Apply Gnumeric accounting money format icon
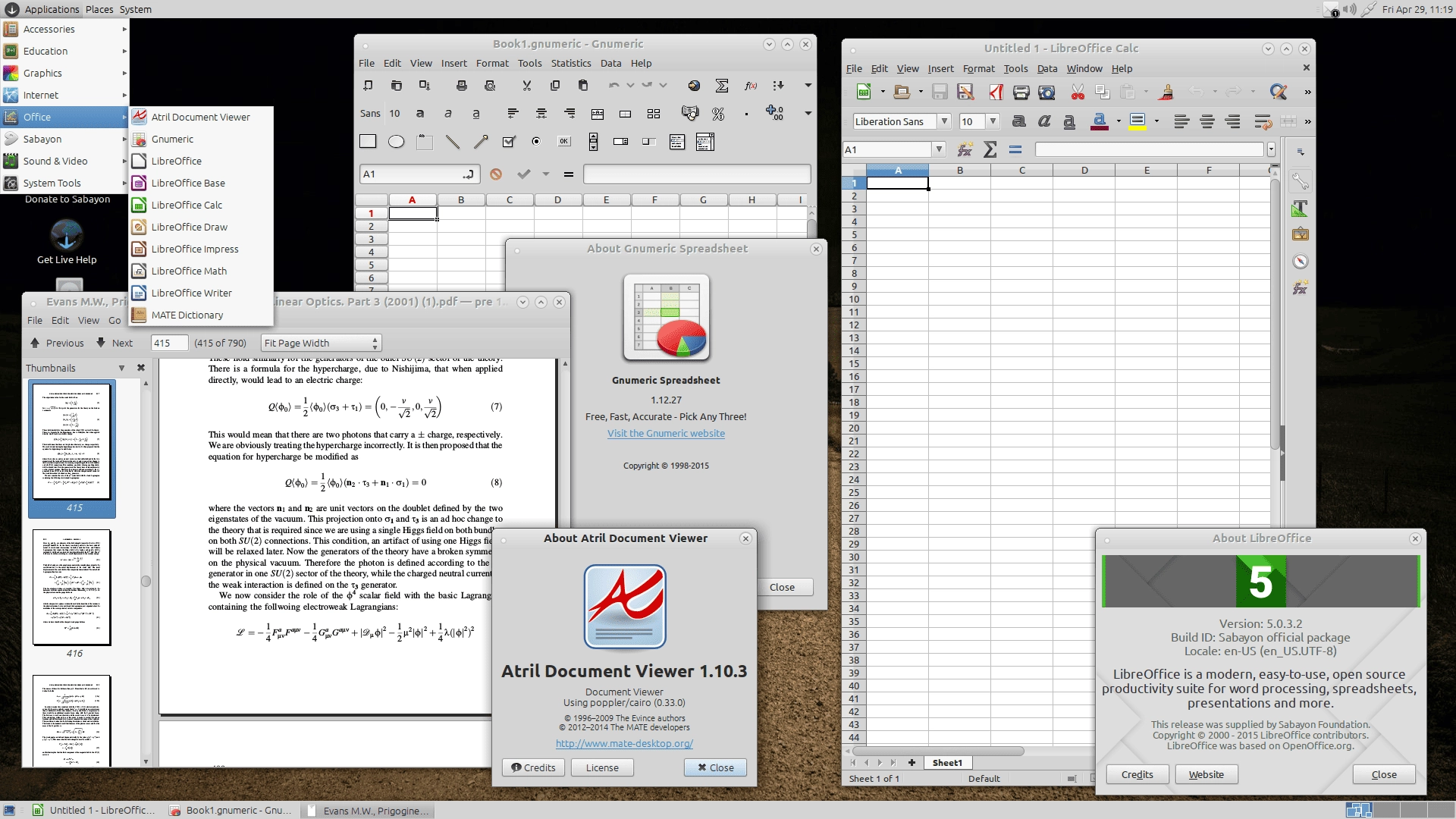The width and height of the screenshot is (1456, 819). pyautogui.click(x=689, y=114)
